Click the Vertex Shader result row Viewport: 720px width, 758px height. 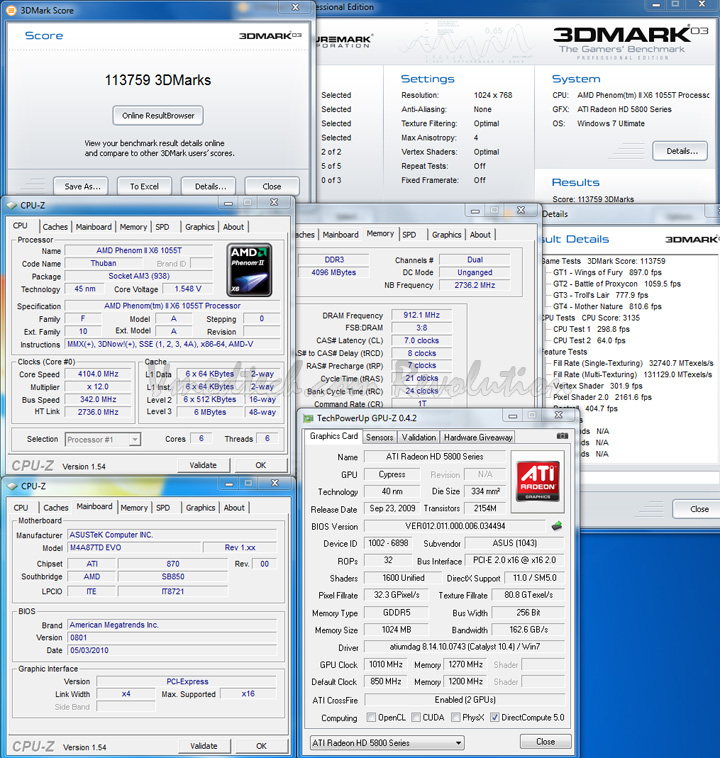point(598,386)
